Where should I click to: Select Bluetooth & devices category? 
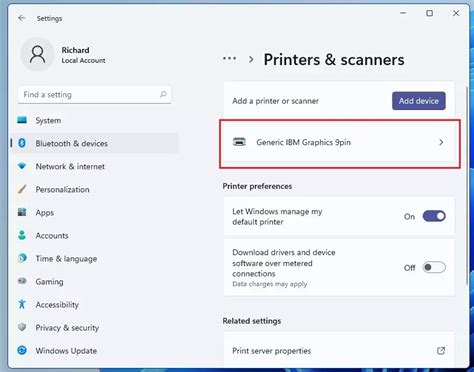point(95,143)
